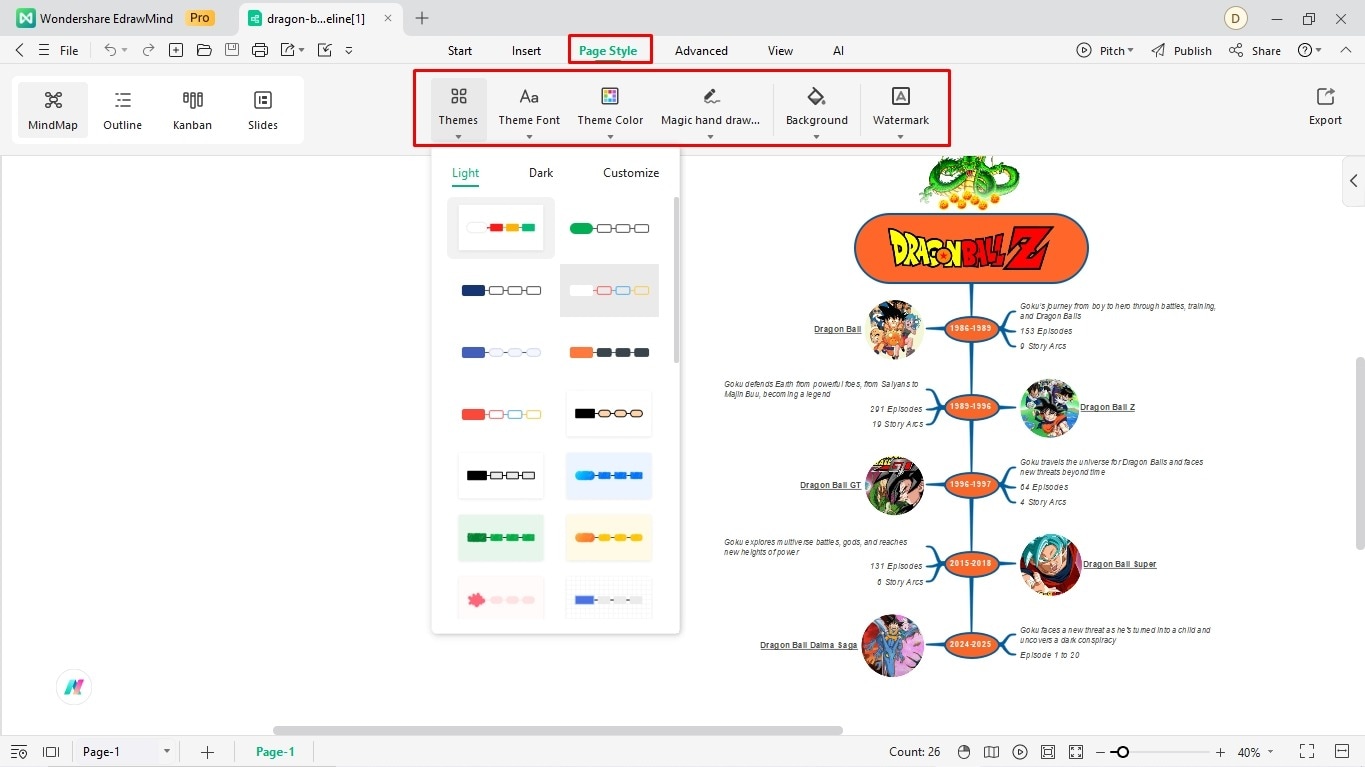This screenshot has height=767, width=1365.
Task: Apply the light blue background theme thumbnail
Action: pyautogui.click(x=609, y=476)
